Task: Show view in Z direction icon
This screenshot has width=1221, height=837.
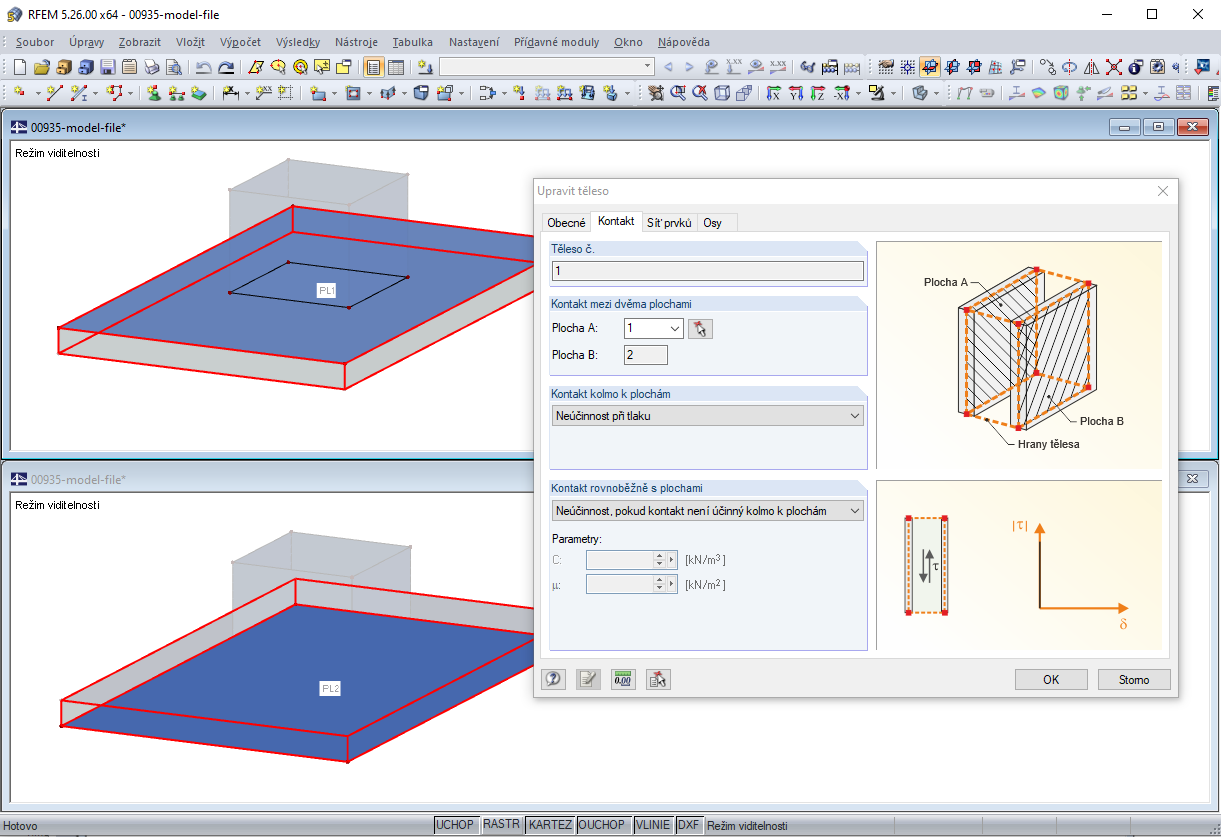Action: click(x=817, y=92)
